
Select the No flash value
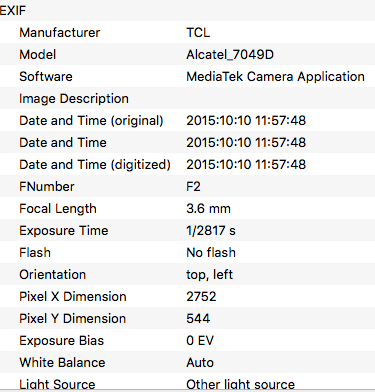click(211, 253)
